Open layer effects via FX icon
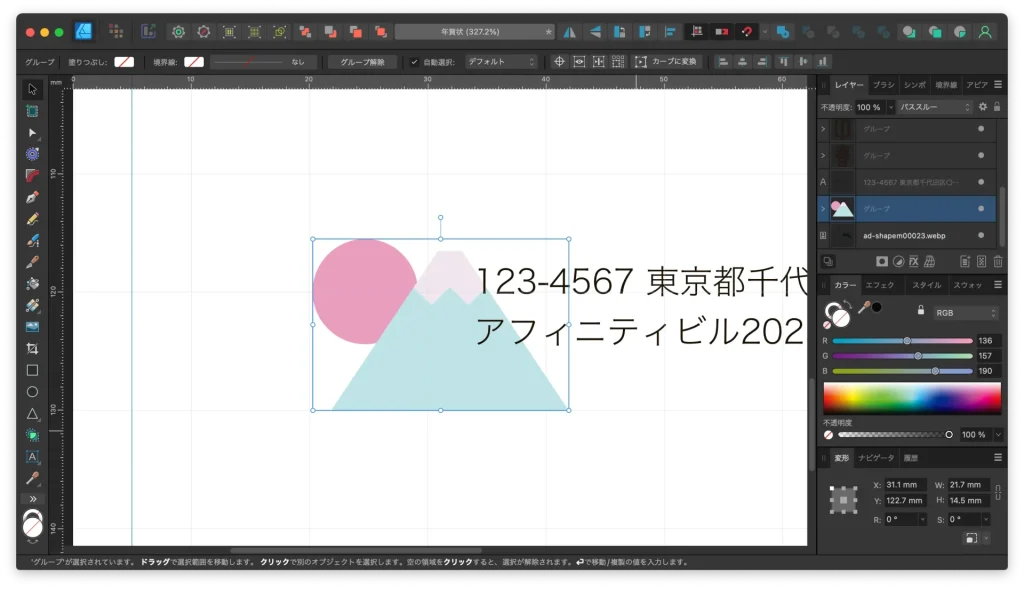Screen dimensions: 1024x589 (914, 261)
